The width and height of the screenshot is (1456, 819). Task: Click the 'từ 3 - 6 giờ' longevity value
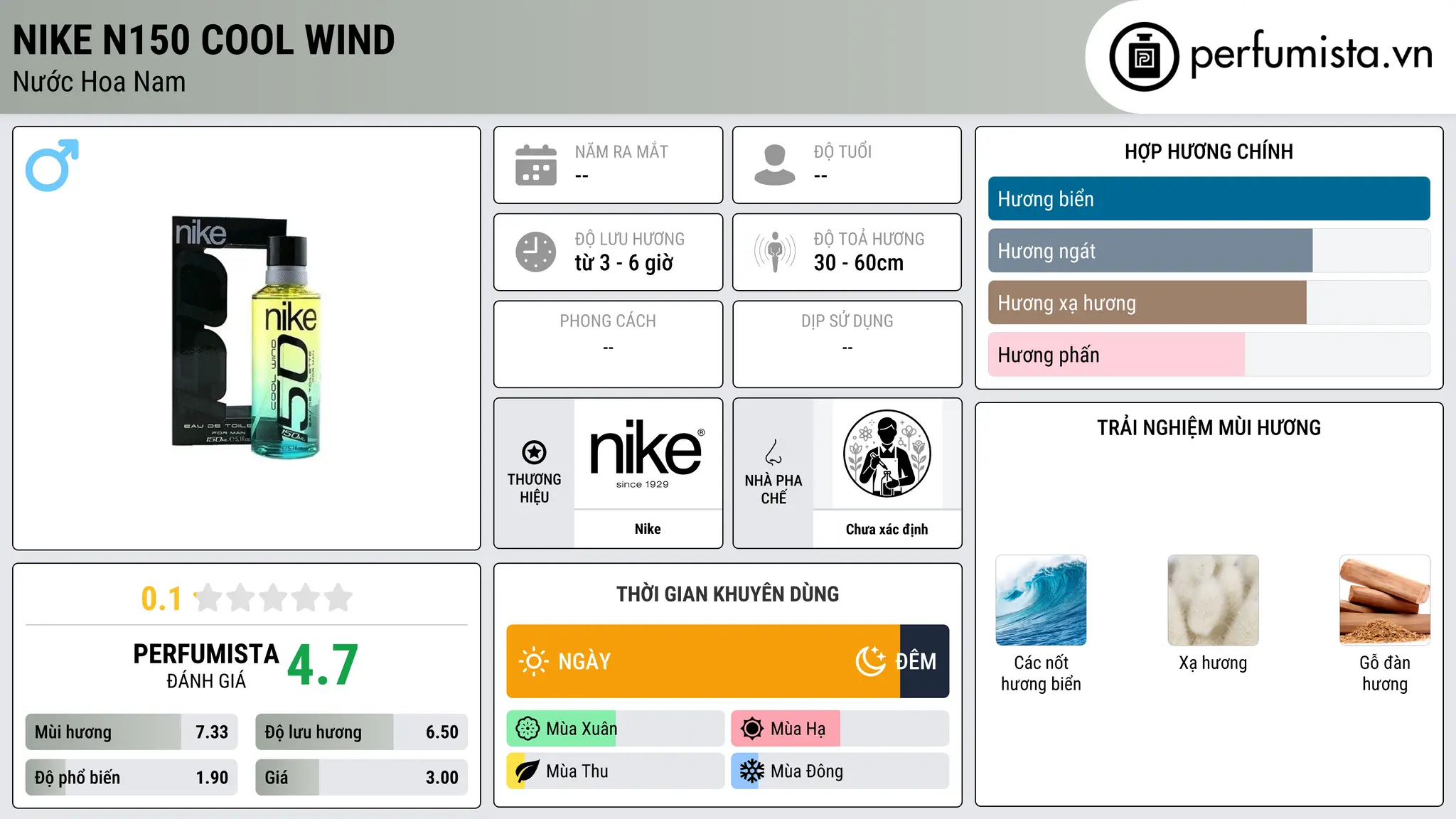pos(623,263)
